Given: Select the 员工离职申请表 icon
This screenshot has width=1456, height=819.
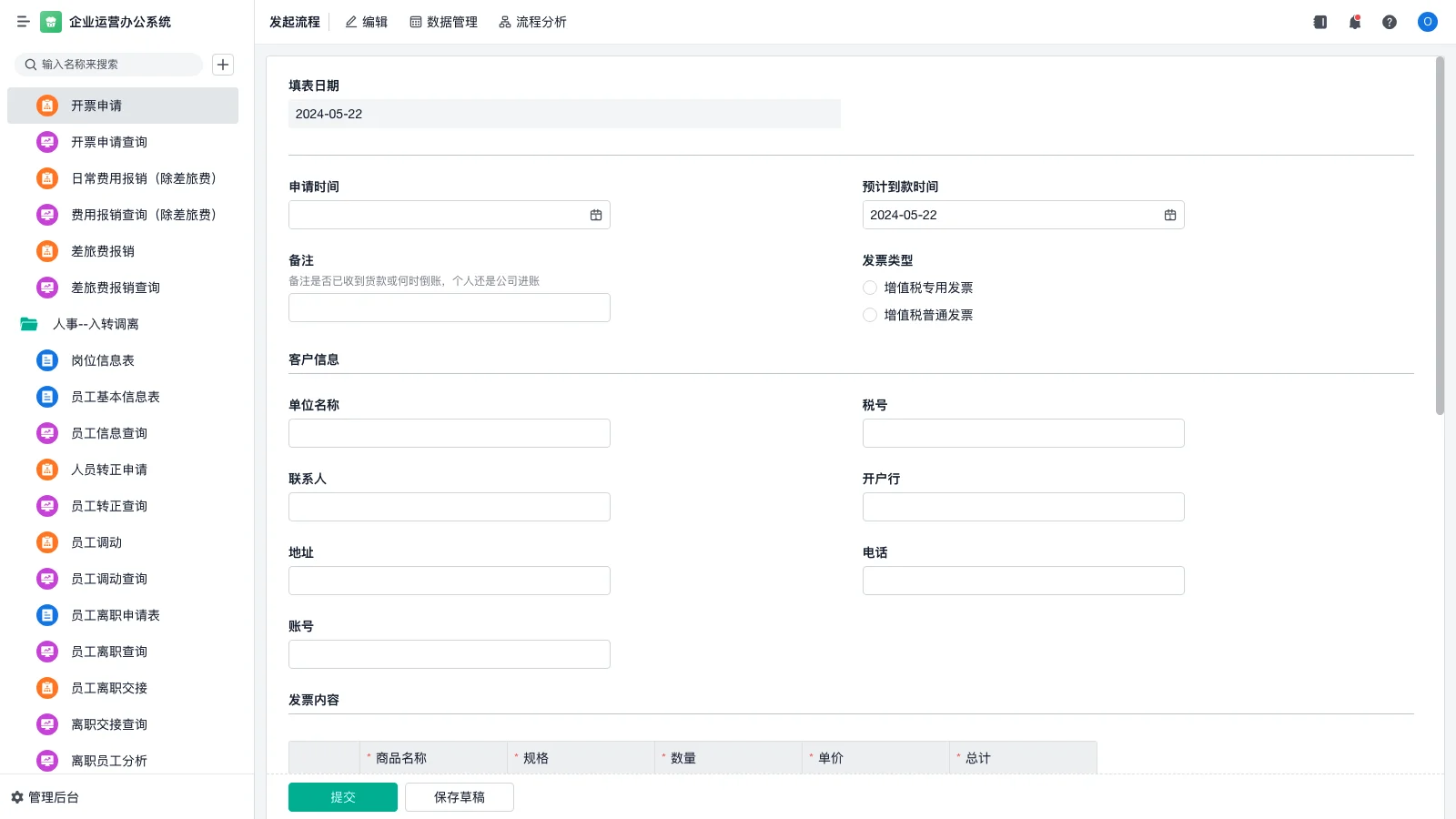Looking at the screenshot, I should (46, 615).
